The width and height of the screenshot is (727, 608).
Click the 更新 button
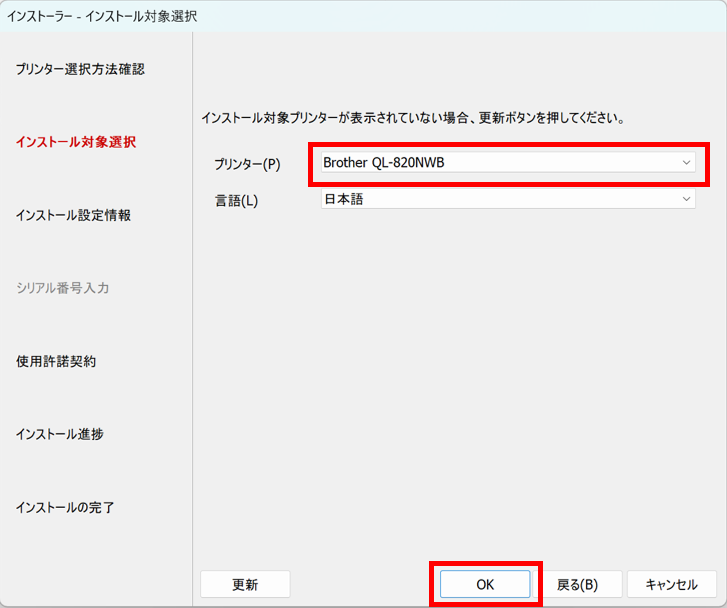click(x=245, y=584)
